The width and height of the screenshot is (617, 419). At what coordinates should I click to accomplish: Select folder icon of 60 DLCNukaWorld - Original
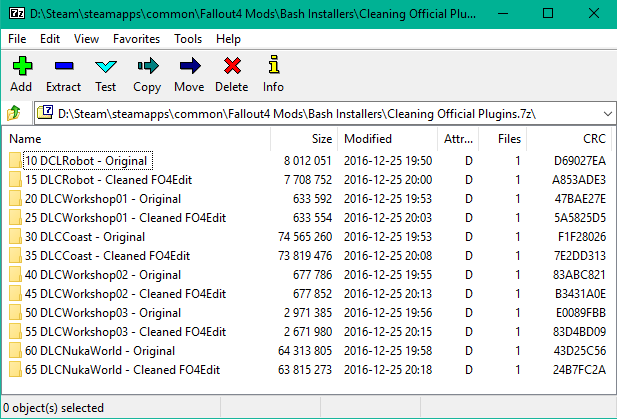tap(15, 351)
